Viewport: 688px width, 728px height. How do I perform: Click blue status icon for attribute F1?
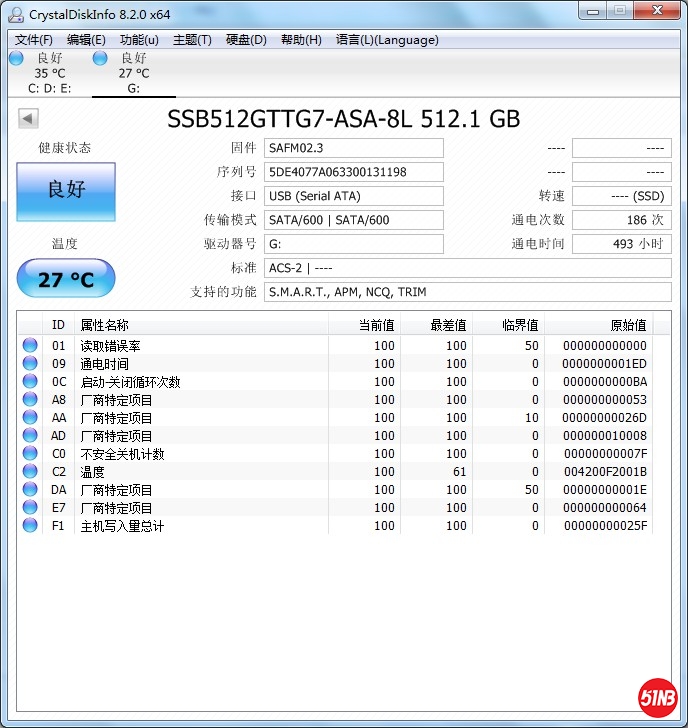coord(31,526)
